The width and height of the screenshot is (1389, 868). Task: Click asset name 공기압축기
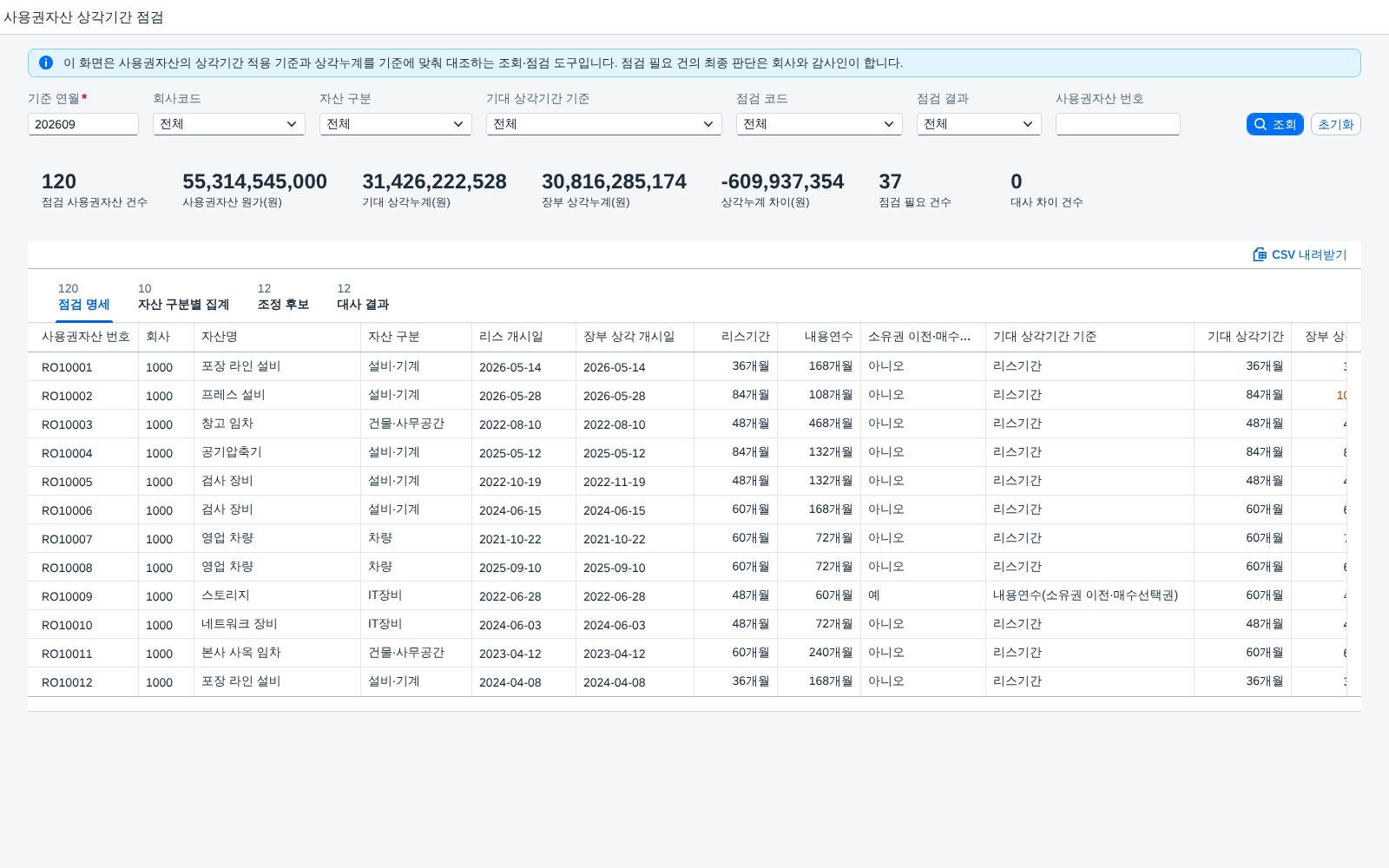click(x=232, y=452)
